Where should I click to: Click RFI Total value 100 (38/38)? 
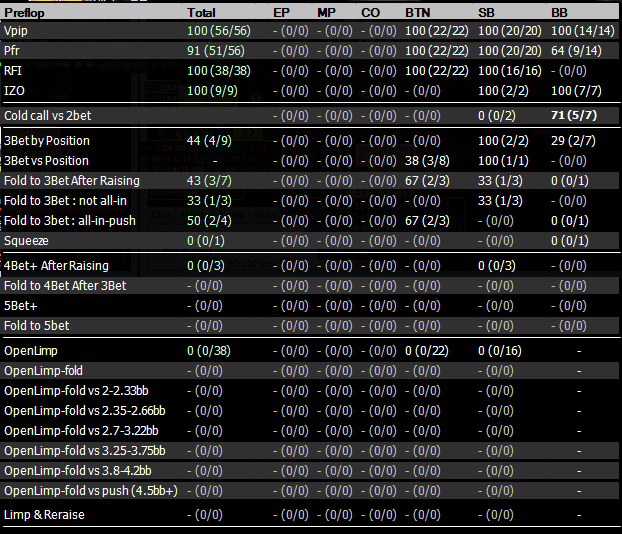click(219, 71)
